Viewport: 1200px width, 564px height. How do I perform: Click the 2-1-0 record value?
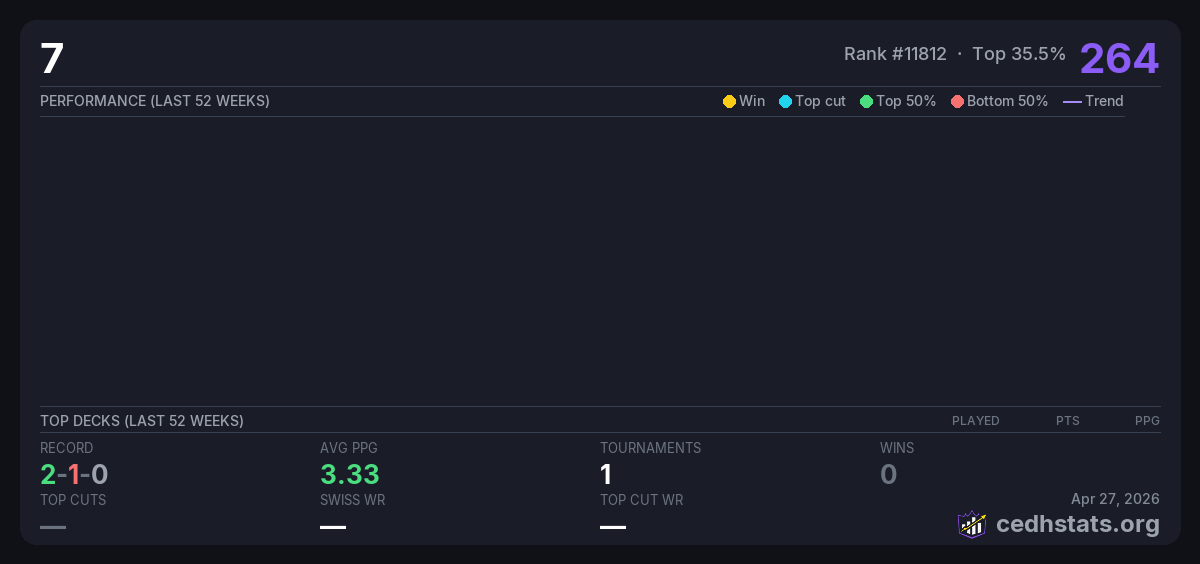tap(74, 474)
